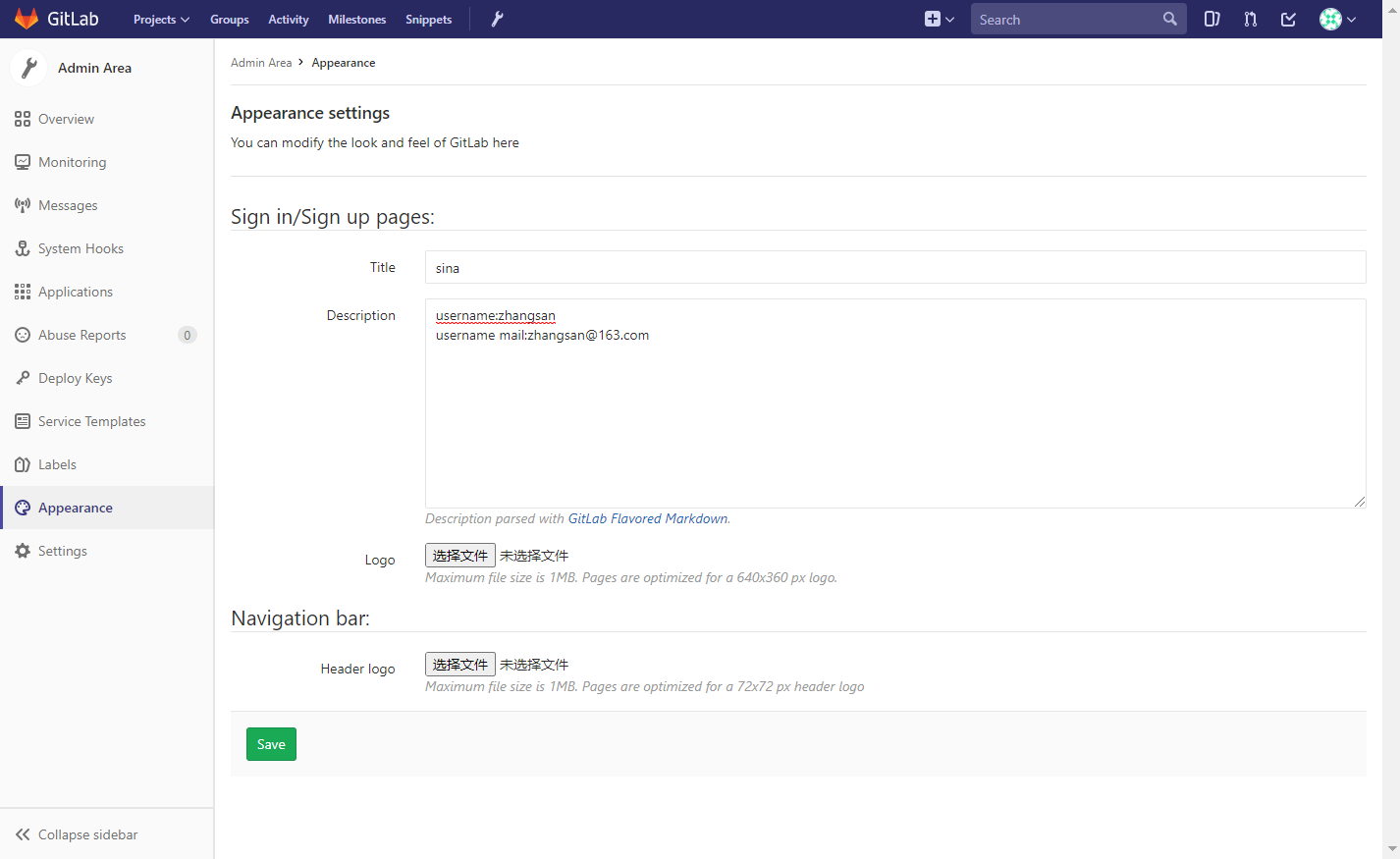Screen dimensions: 1400x859
Task: Expand the new item dropdown arrow
Action: click(950, 20)
